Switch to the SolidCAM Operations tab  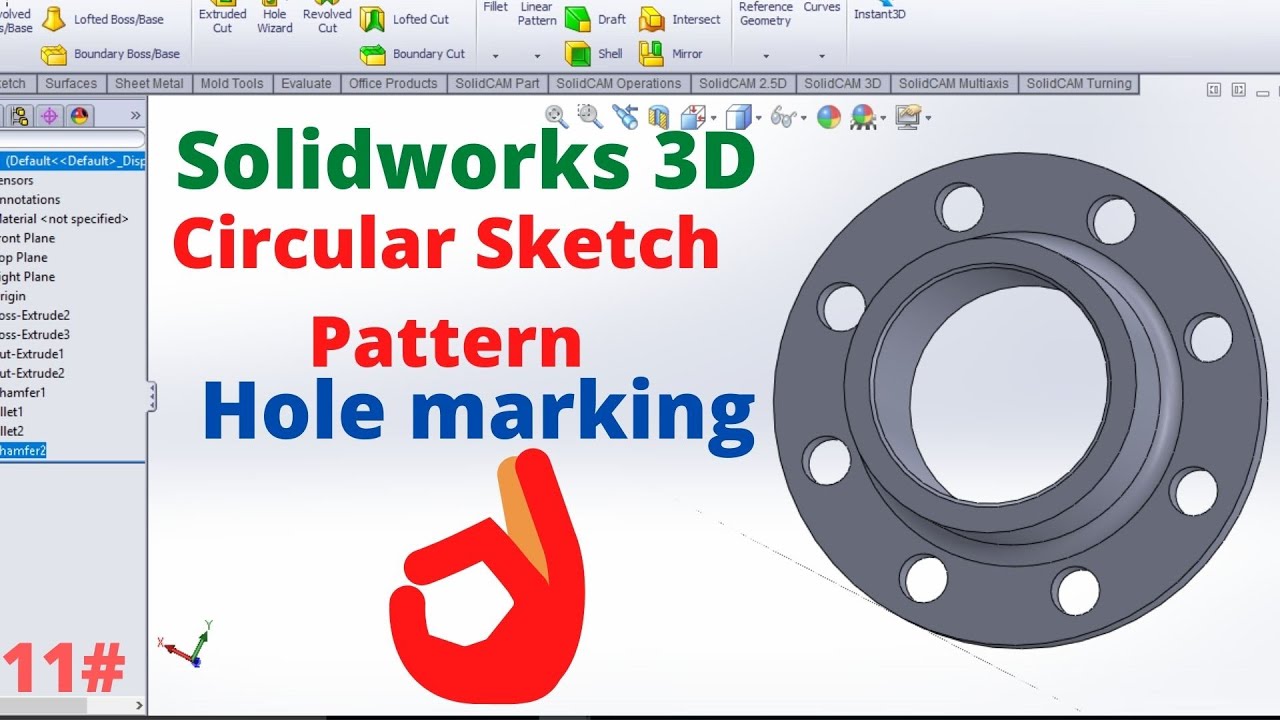pos(618,84)
